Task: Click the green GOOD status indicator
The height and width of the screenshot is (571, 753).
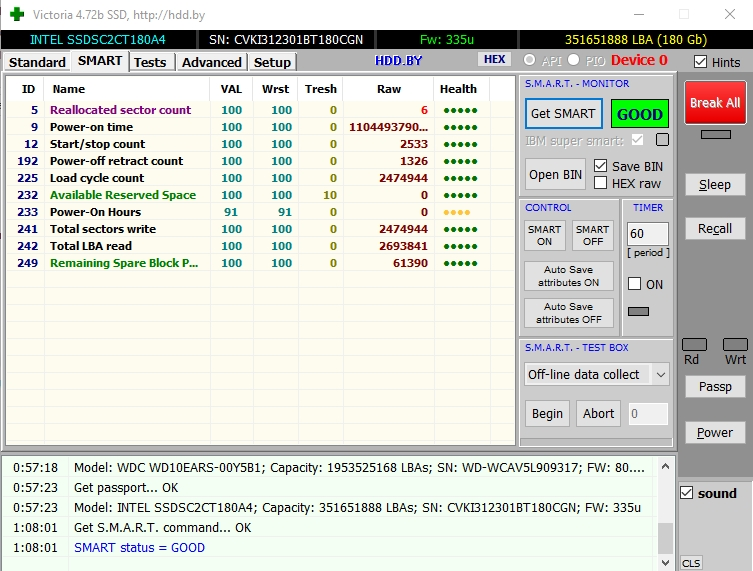Action: tap(639, 114)
